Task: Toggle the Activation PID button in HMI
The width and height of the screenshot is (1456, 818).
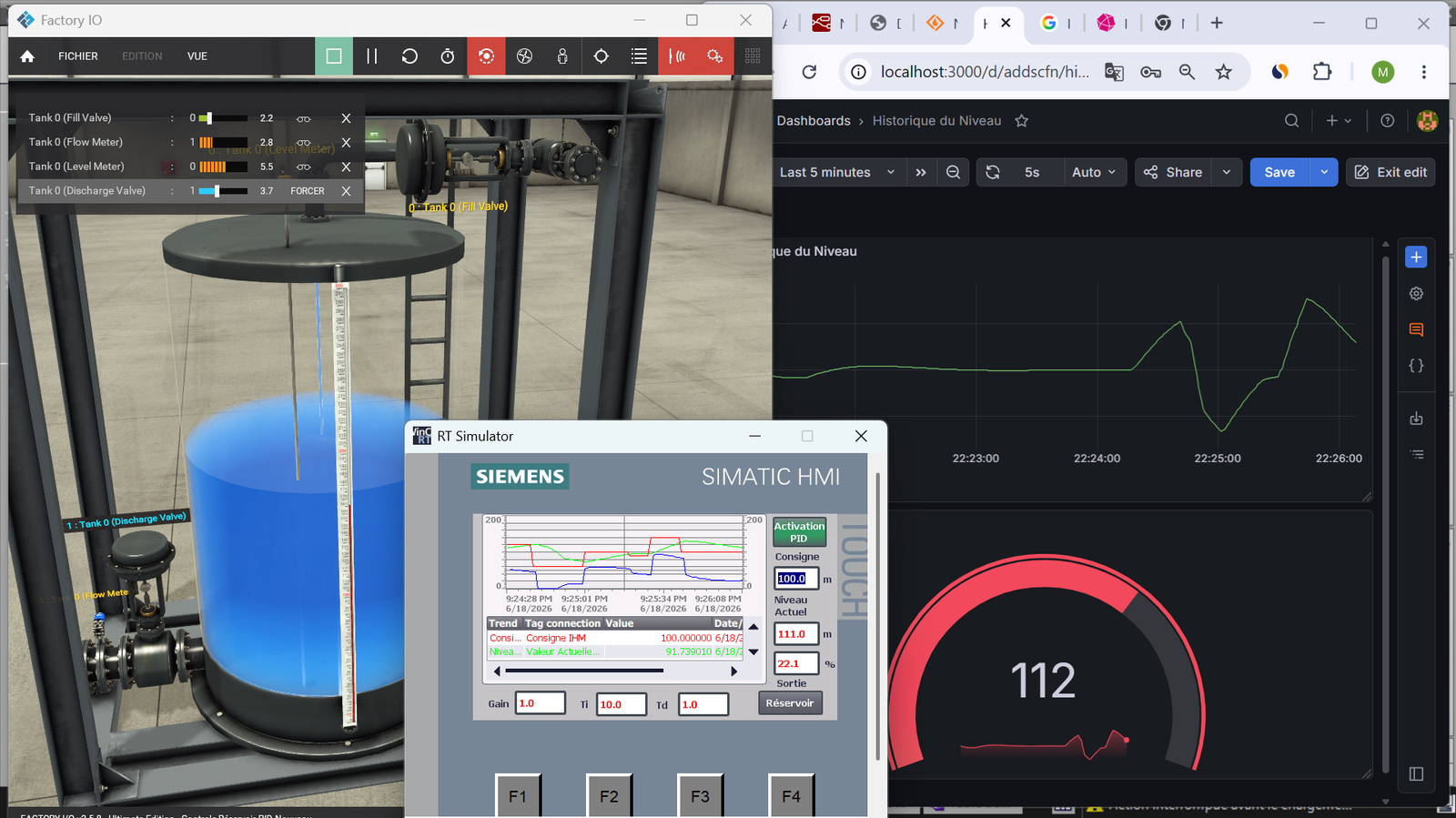Action: click(799, 532)
